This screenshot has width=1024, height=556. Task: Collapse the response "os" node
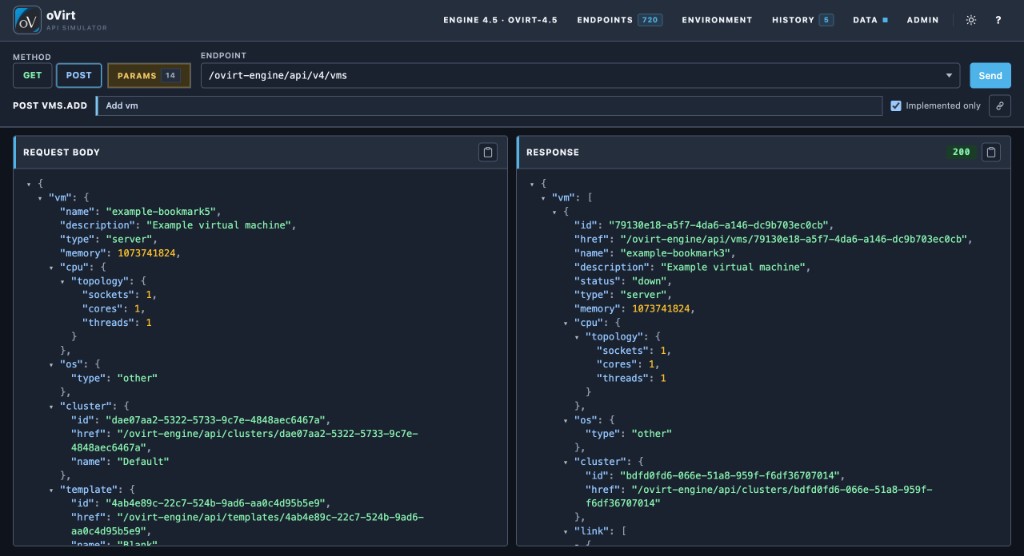(565, 420)
